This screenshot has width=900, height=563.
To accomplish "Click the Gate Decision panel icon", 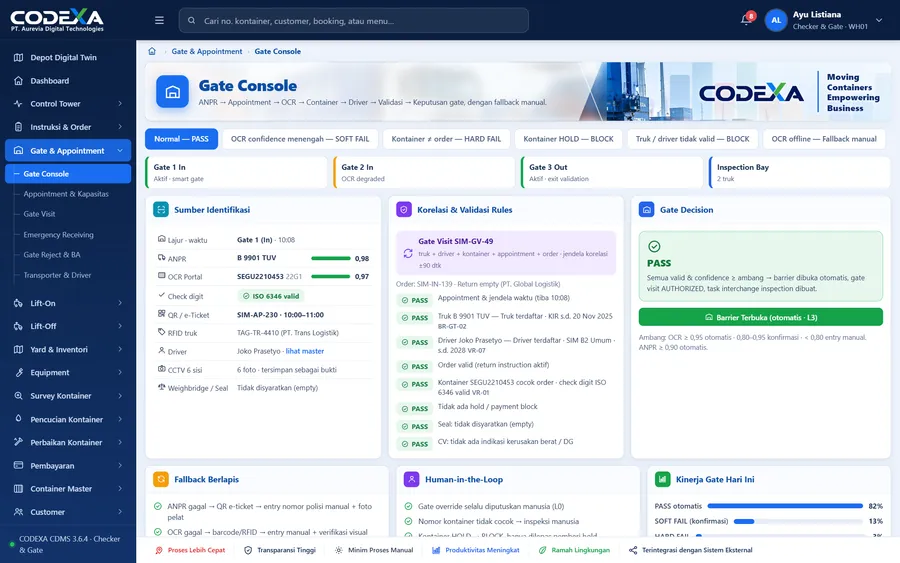I will click(646, 209).
